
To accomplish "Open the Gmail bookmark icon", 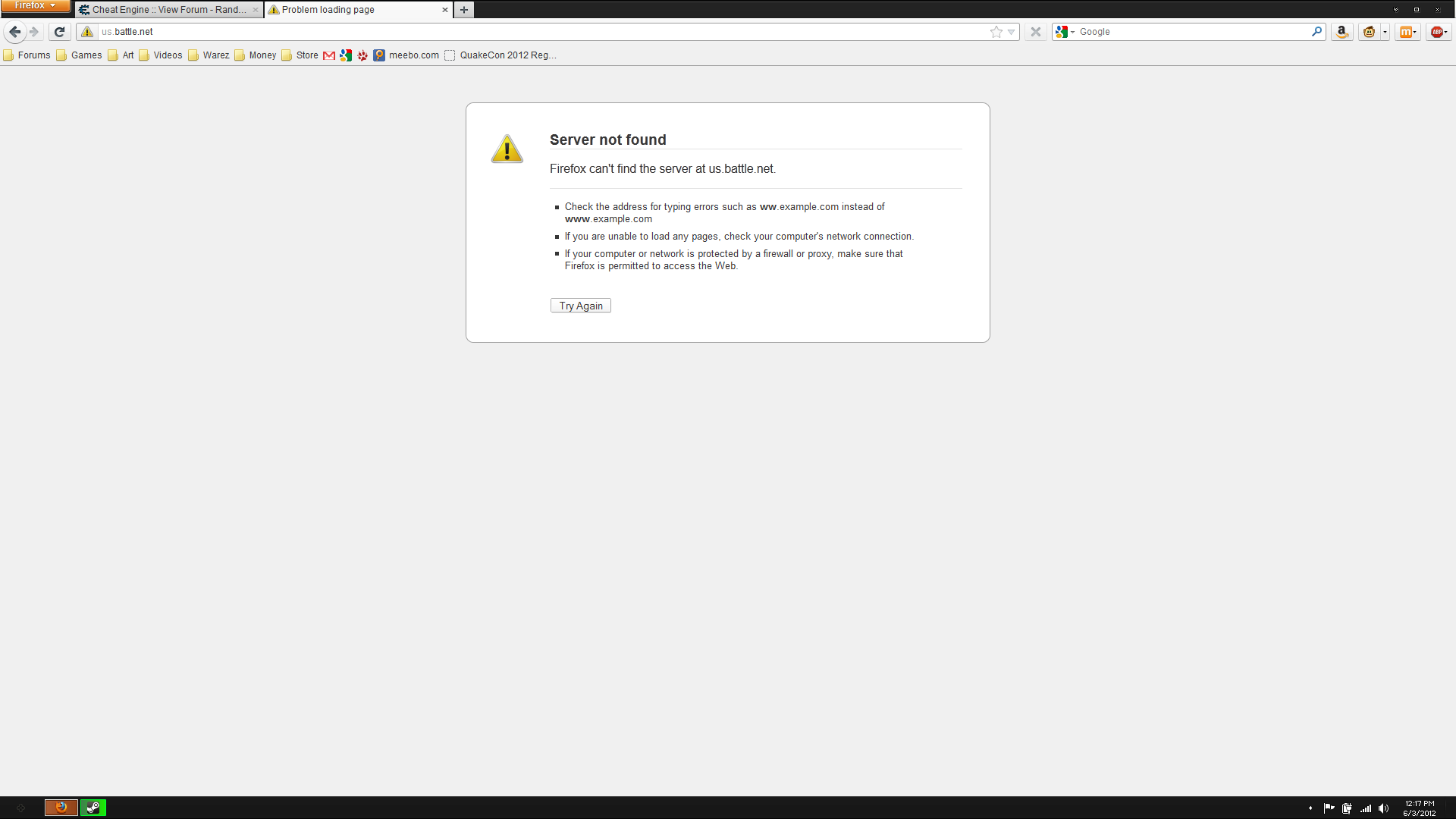I will (329, 55).
